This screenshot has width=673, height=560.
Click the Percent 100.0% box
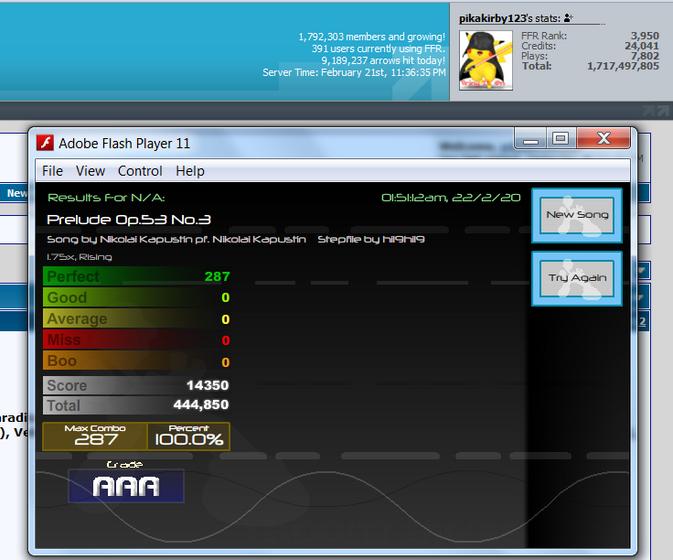point(188,436)
